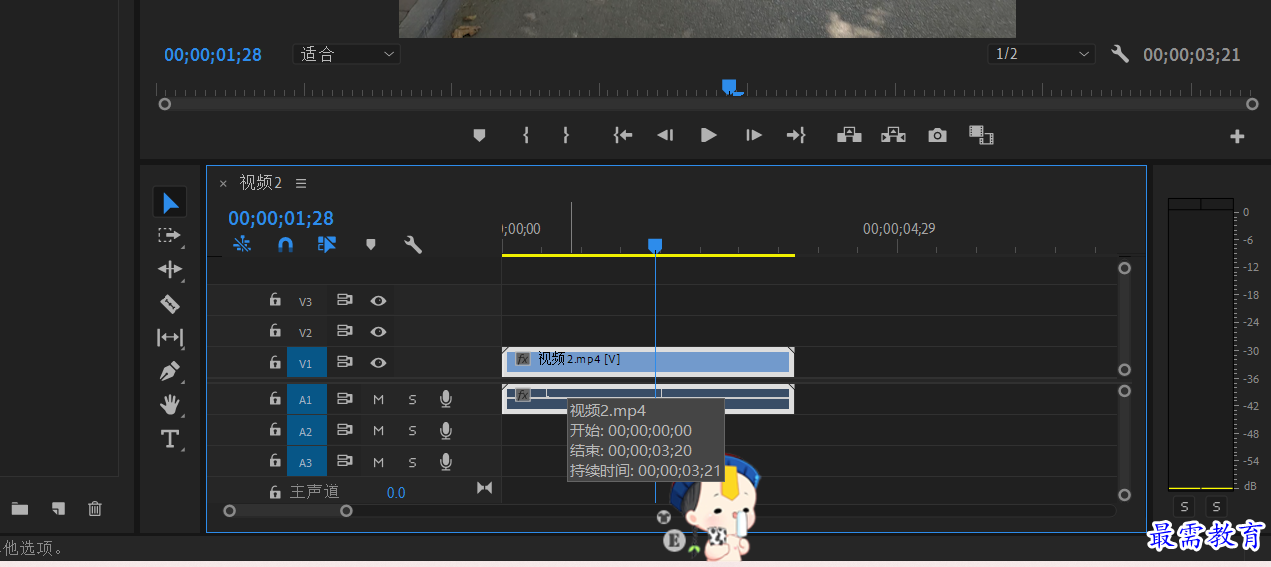The height and width of the screenshot is (567, 1271).
Task: Select the Type tool
Action: pyautogui.click(x=169, y=438)
